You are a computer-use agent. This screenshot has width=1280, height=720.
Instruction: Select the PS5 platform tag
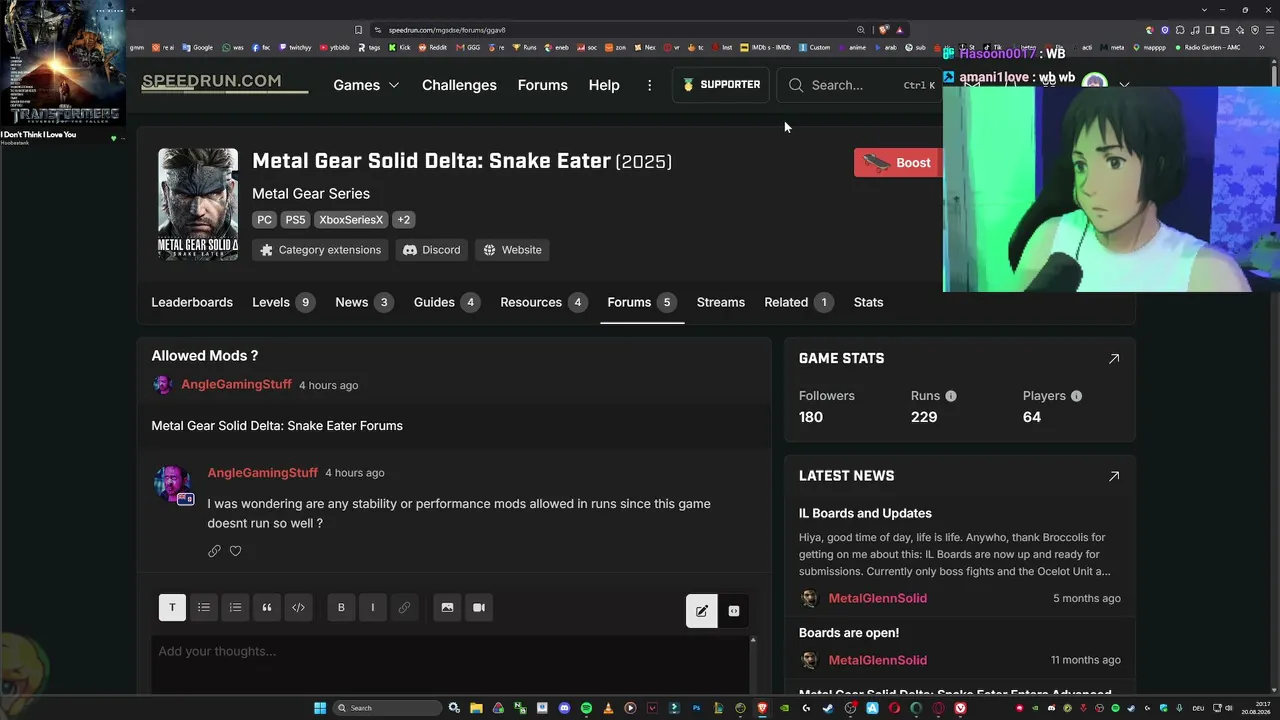click(x=295, y=220)
